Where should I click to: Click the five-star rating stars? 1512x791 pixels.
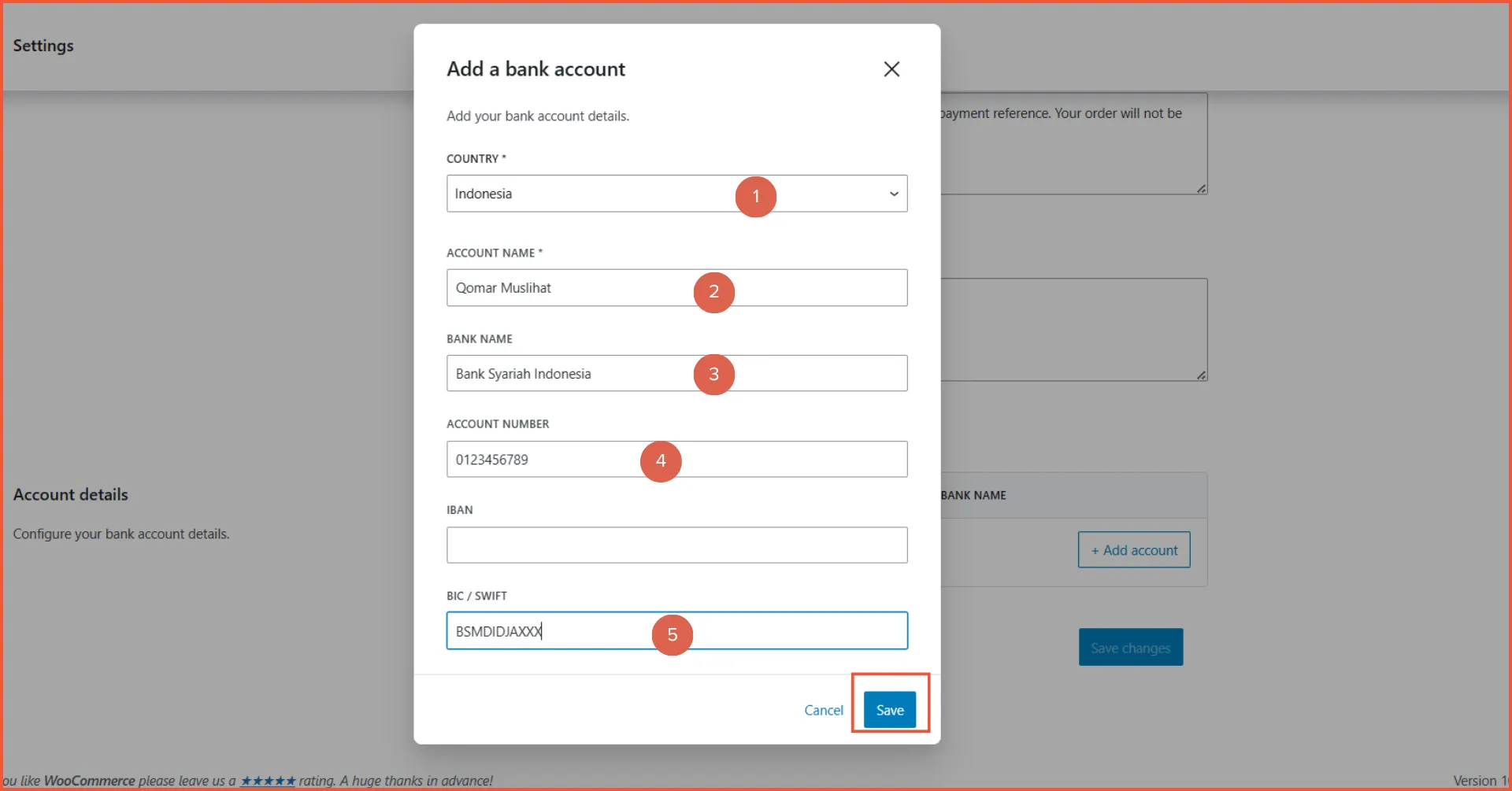pyautogui.click(x=267, y=780)
